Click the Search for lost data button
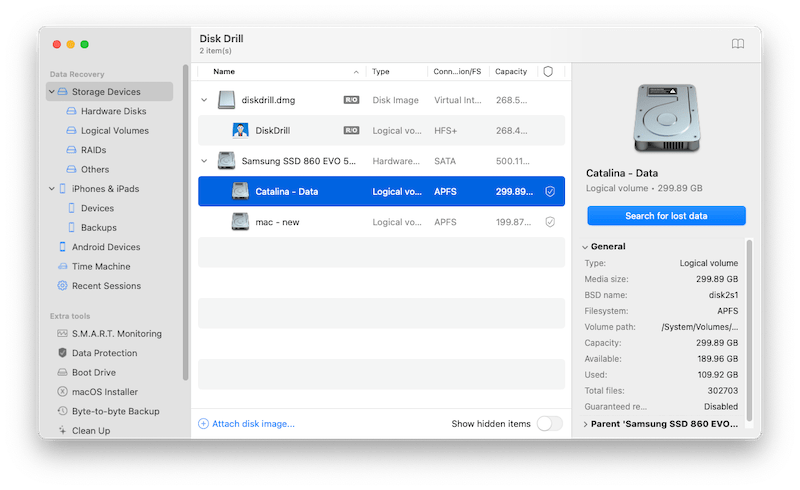800x490 pixels. tap(666, 216)
